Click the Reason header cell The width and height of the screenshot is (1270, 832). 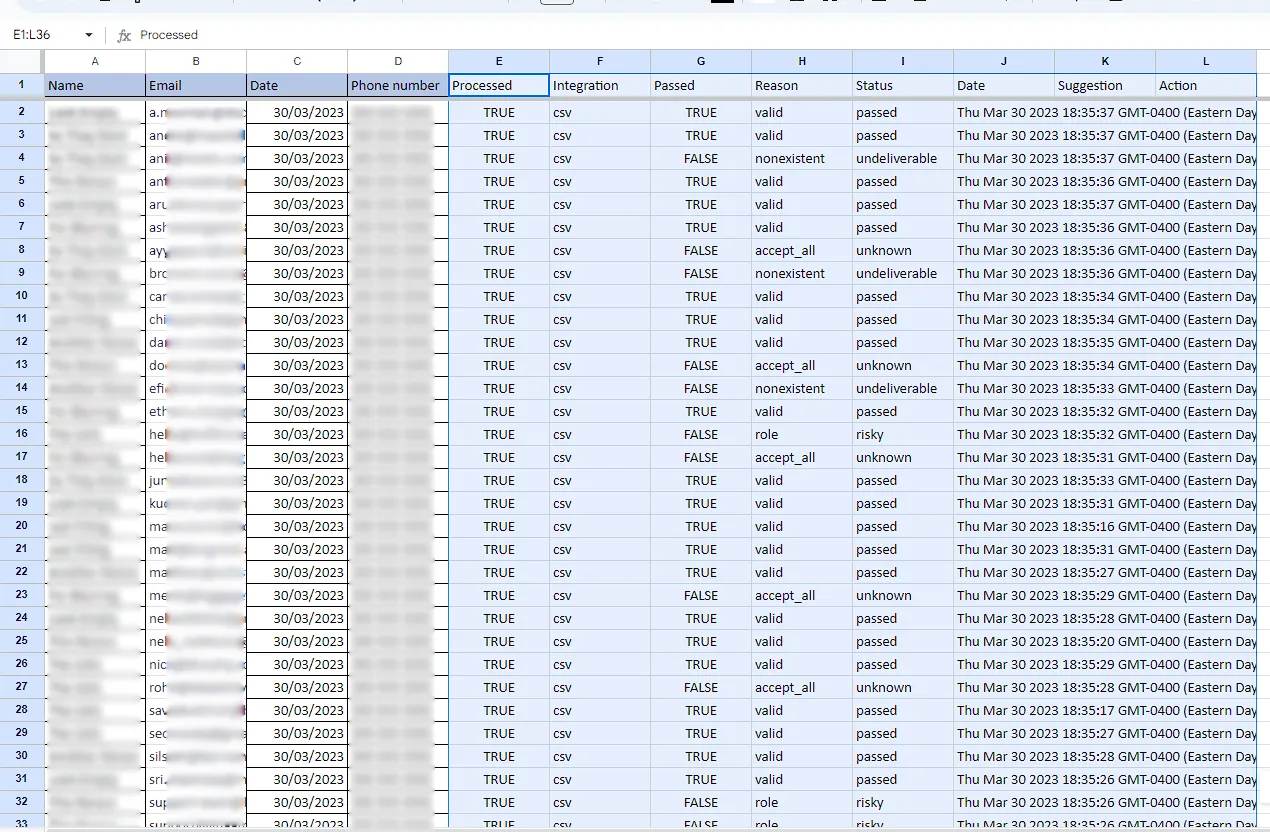tap(802, 85)
